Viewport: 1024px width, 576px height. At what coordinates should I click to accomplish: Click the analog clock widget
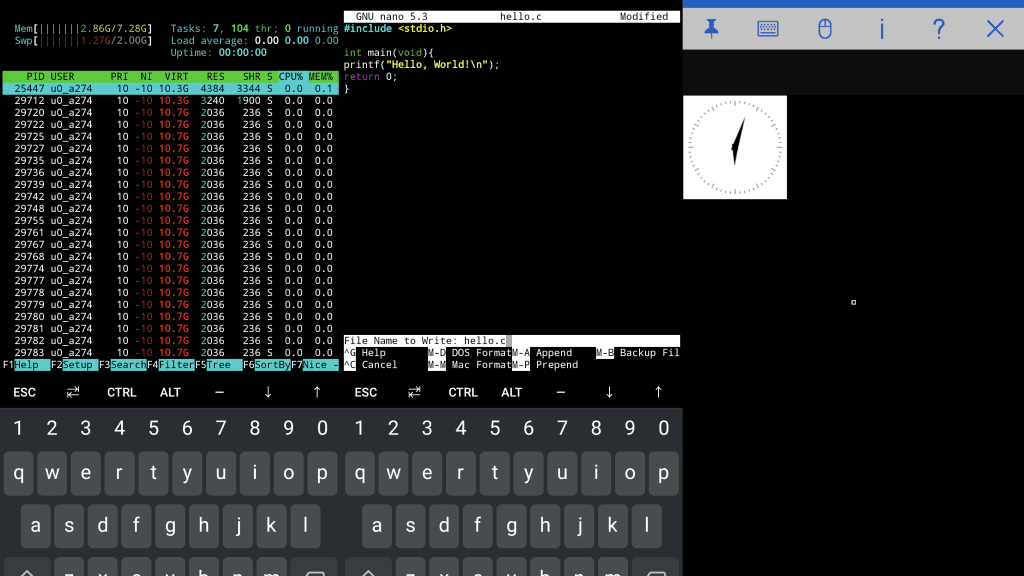click(x=735, y=147)
